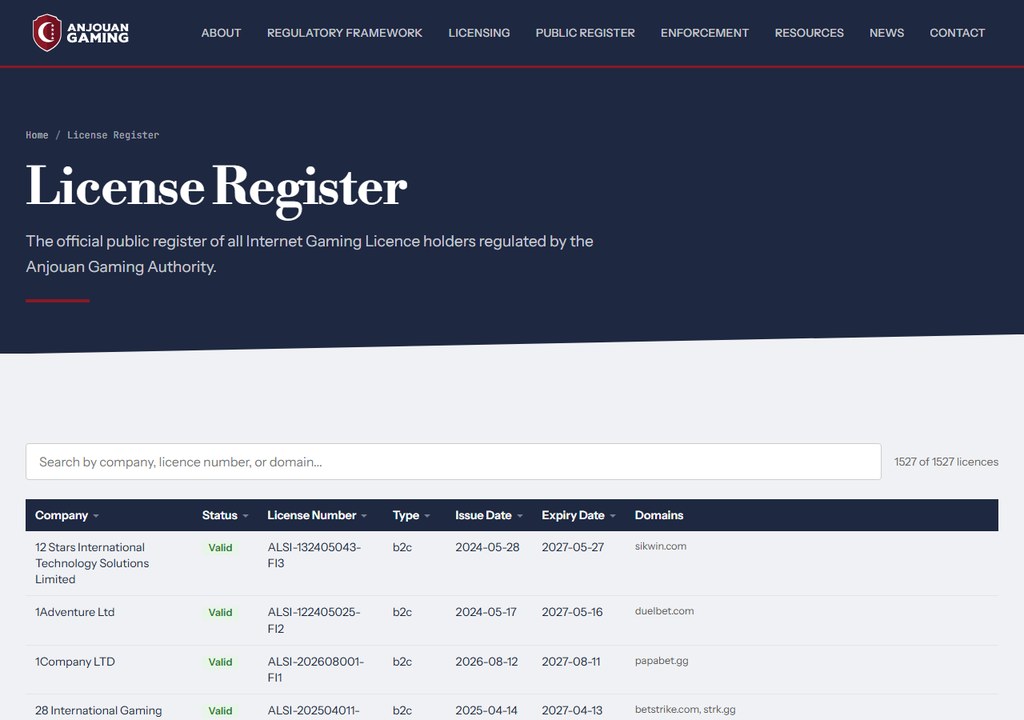Image resolution: width=1024 pixels, height=720 pixels.
Task: Select issue date 2026-08-12
Action: tap(487, 662)
